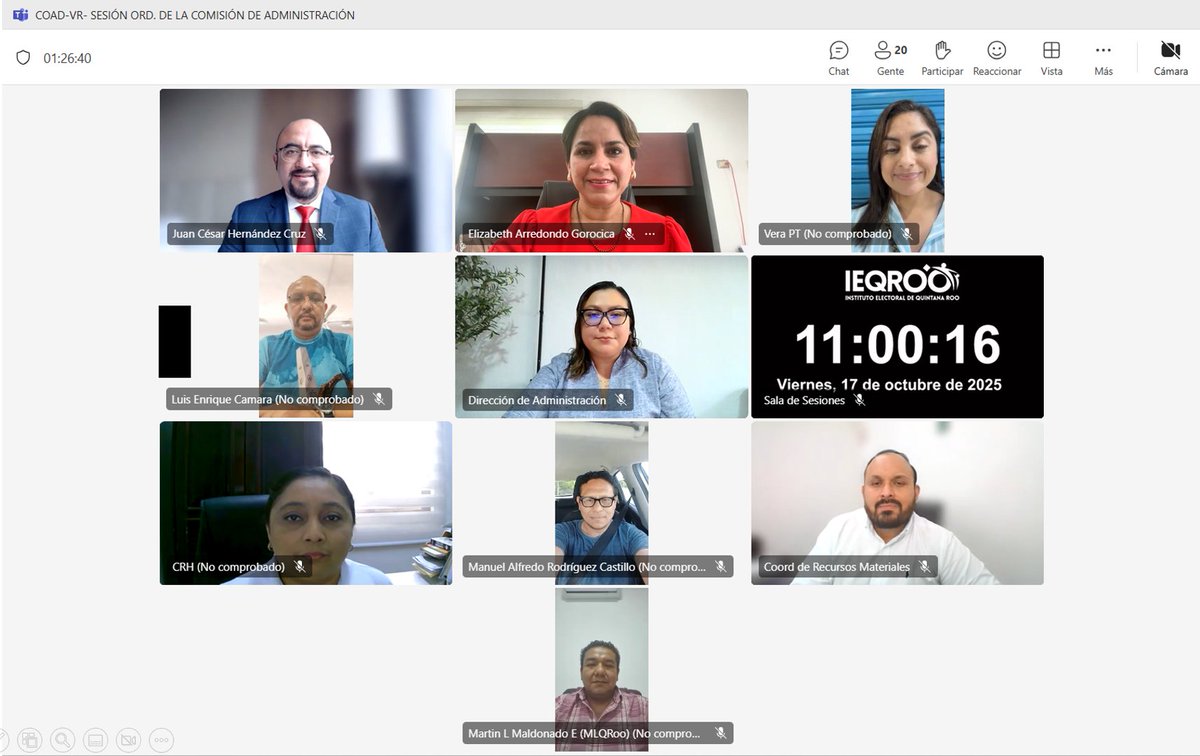1200x756 pixels.
Task: Click the muted mic icon for Luis Enrique Camara
Action: click(x=379, y=399)
